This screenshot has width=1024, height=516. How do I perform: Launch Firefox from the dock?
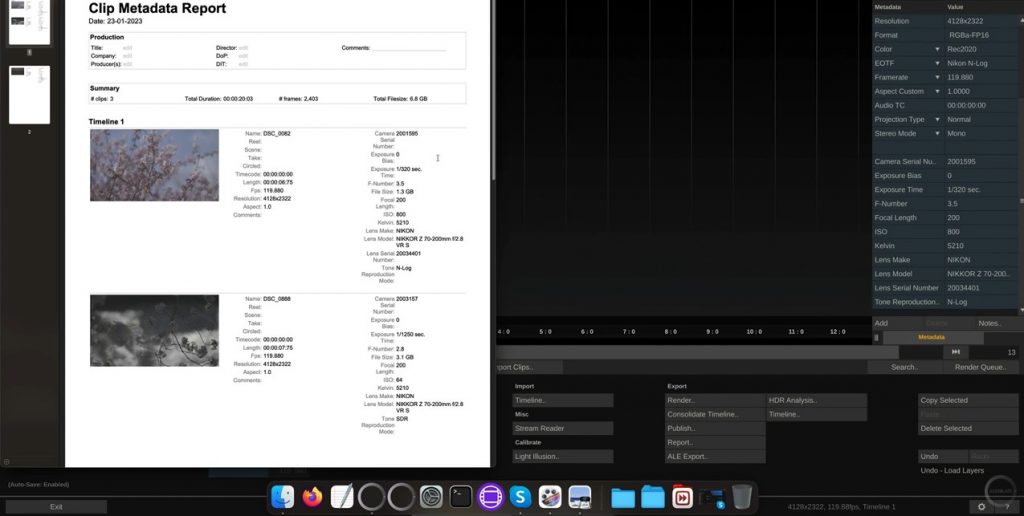[x=312, y=497]
